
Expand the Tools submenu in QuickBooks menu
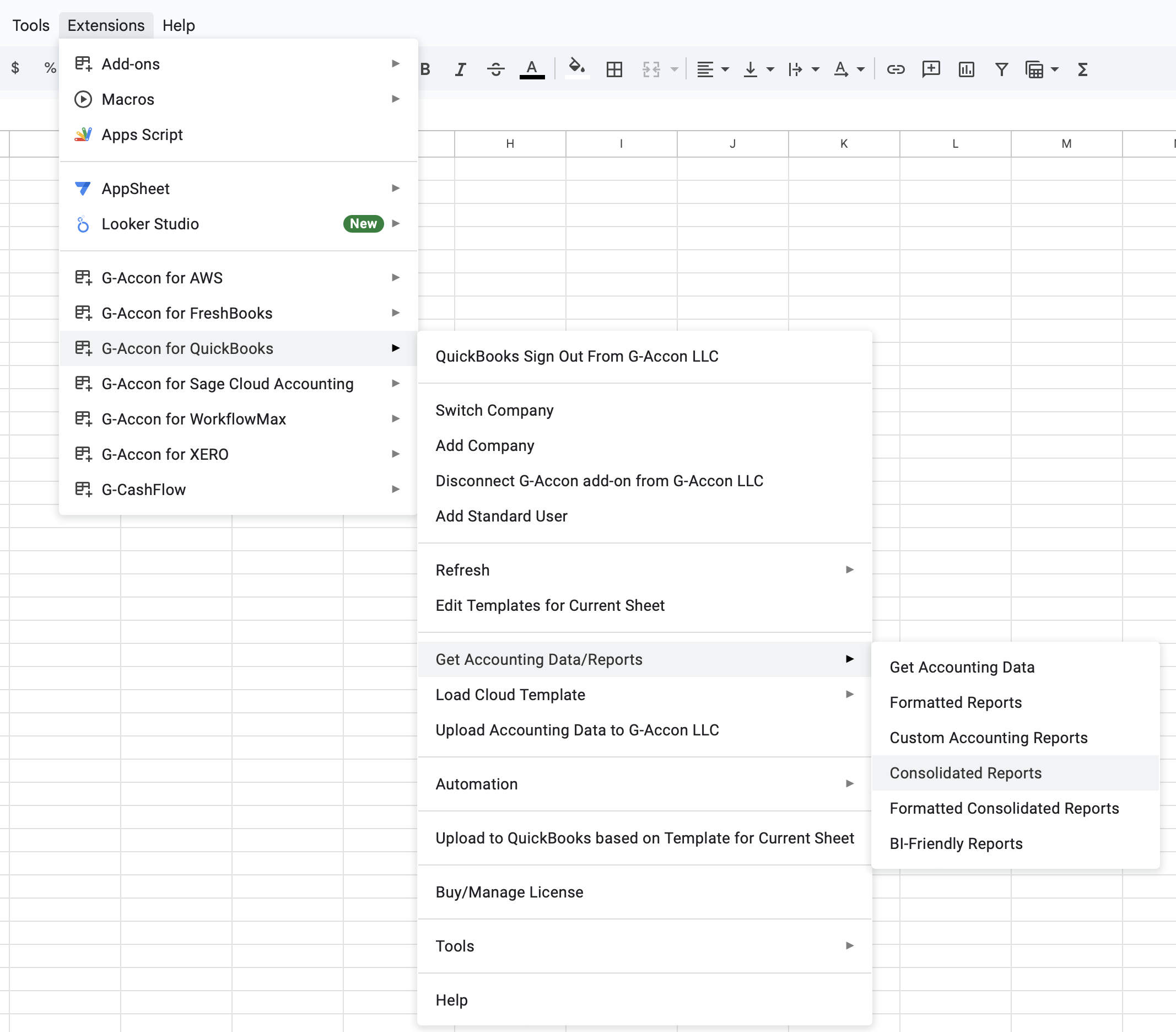[644, 946]
